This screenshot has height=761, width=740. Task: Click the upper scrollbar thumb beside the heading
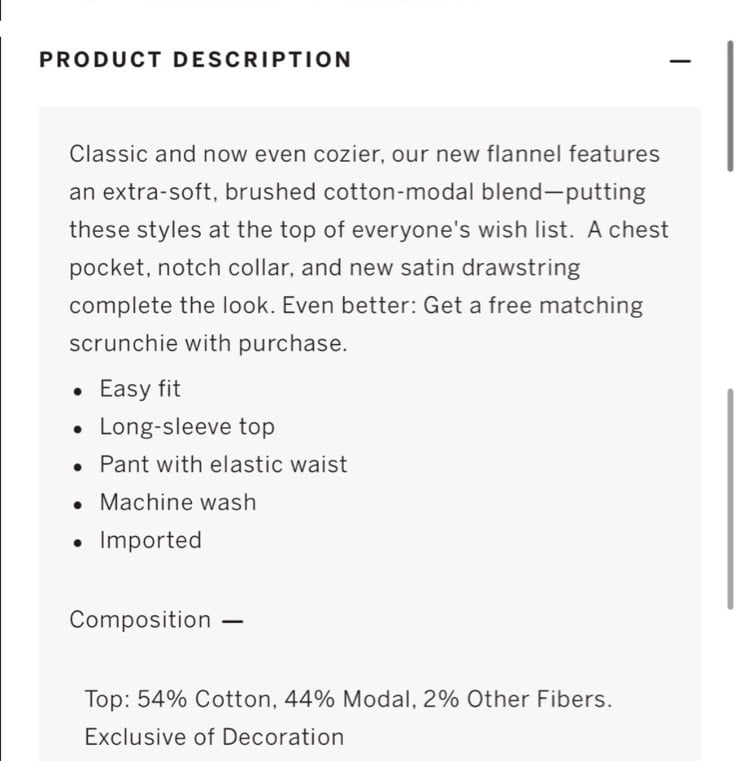[730, 106]
